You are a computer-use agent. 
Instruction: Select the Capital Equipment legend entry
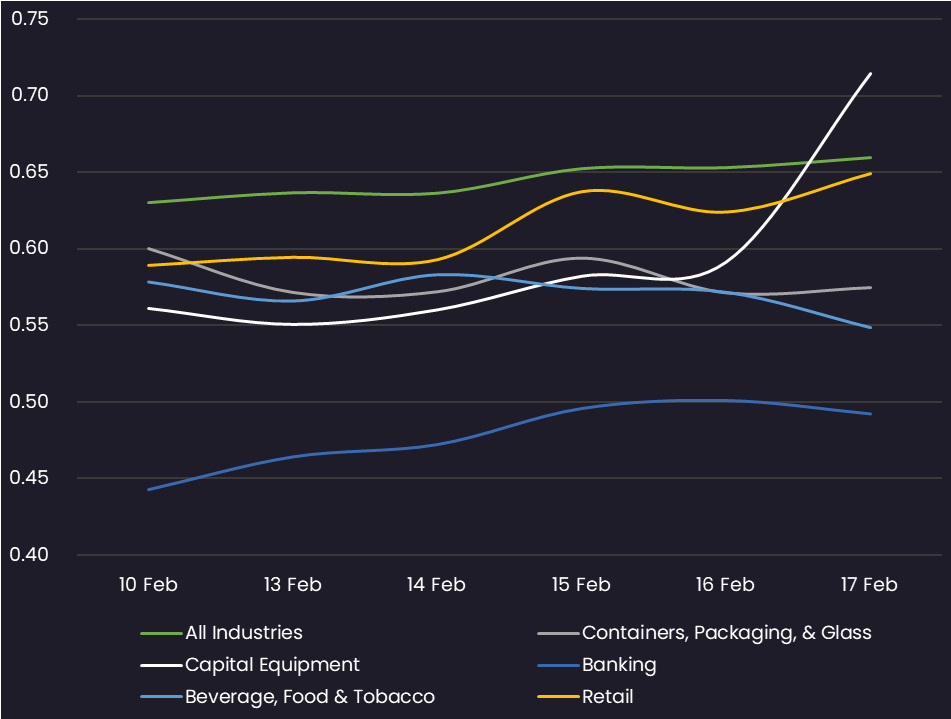[x=272, y=665]
